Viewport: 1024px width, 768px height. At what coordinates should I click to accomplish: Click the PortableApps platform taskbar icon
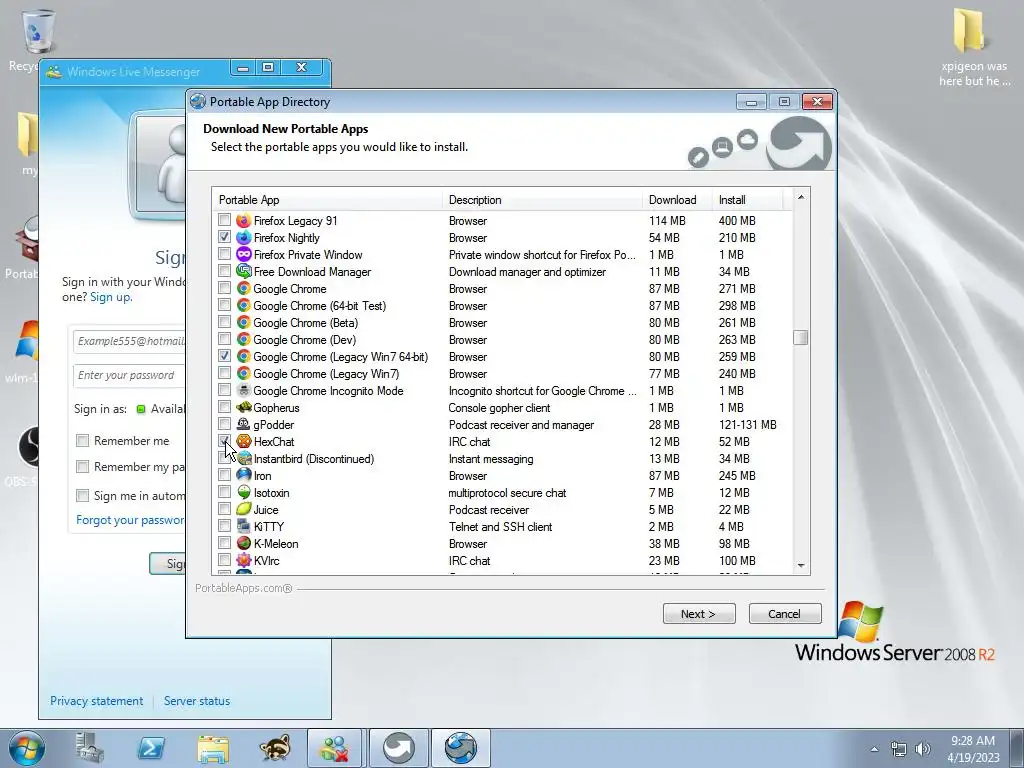tap(398, 748)
